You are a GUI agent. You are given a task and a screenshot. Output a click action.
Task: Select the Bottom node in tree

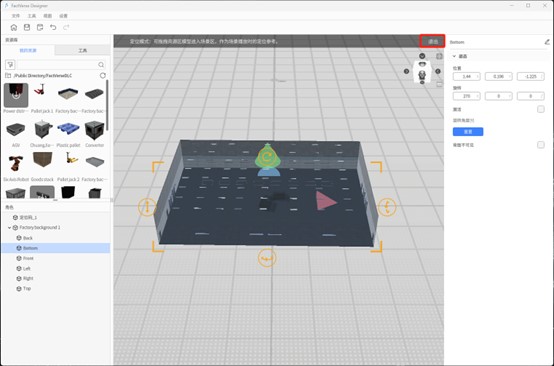[56, 248]
